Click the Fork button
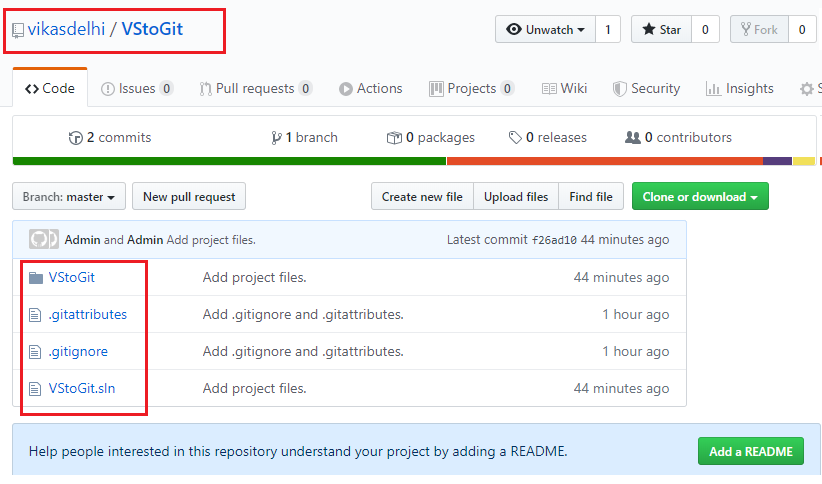The image size is (822, 484). (759, 29)
